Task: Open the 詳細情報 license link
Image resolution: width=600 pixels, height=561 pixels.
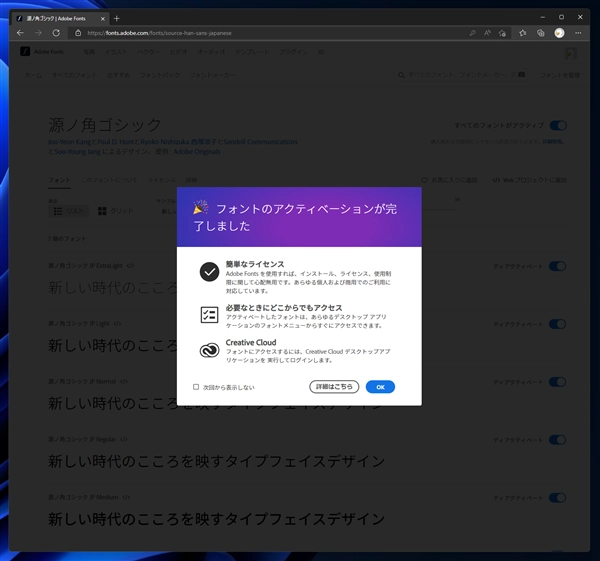Action: pyautogui.click(x=553, y=142)
